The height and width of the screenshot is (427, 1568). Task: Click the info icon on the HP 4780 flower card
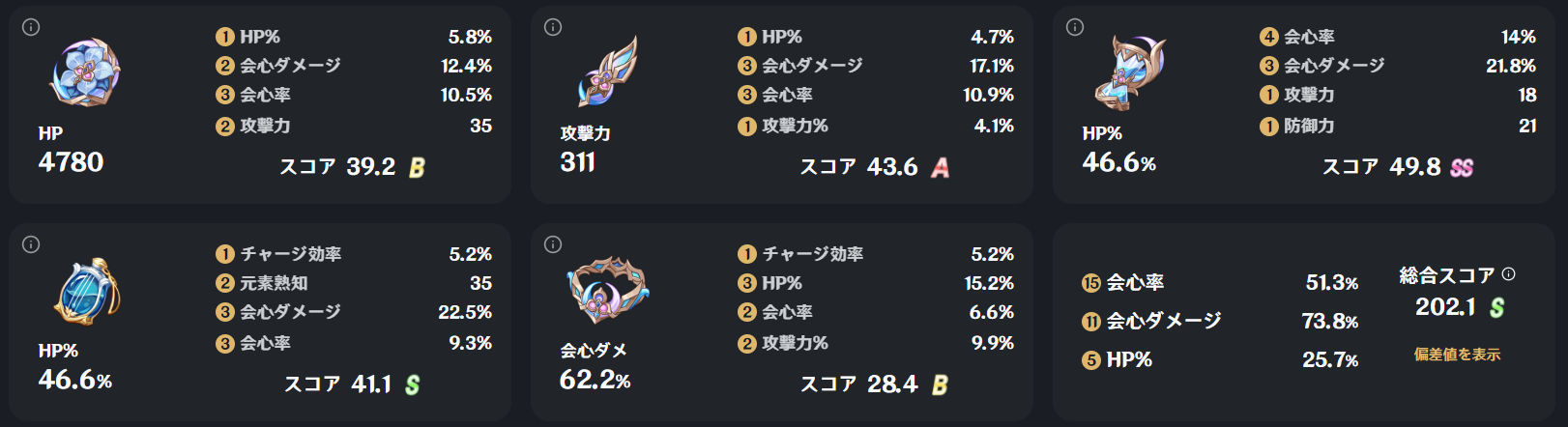(31, 27)
